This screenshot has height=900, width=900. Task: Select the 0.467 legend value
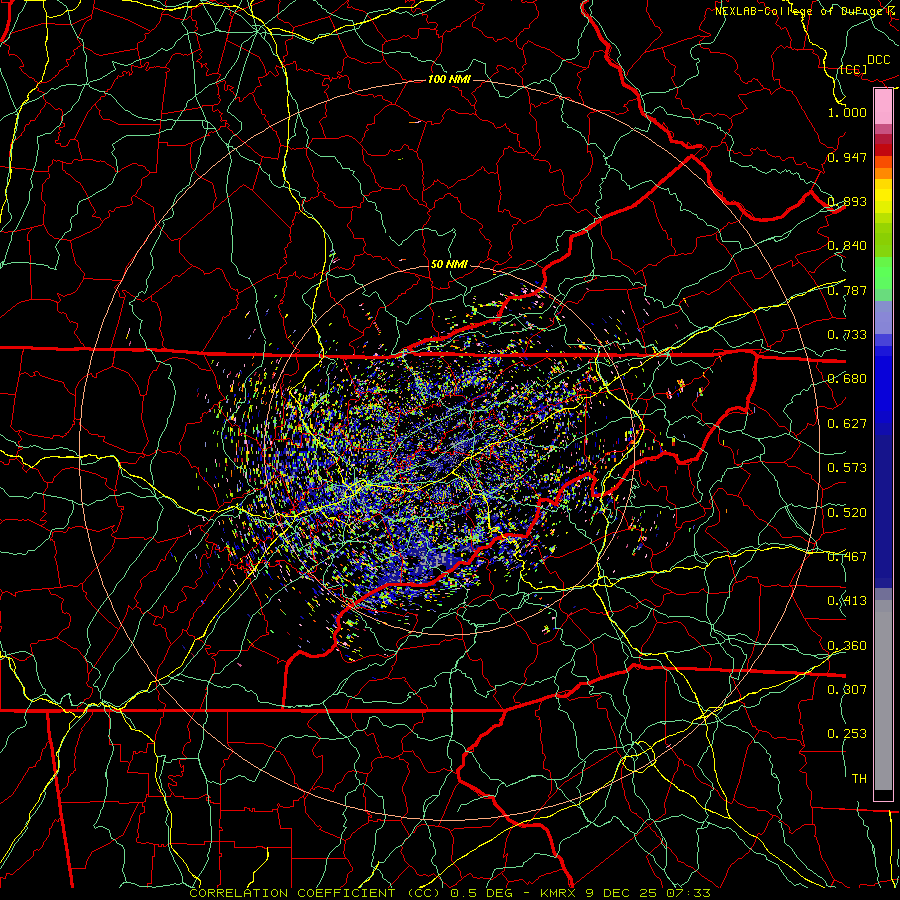[x=847, y=557]
